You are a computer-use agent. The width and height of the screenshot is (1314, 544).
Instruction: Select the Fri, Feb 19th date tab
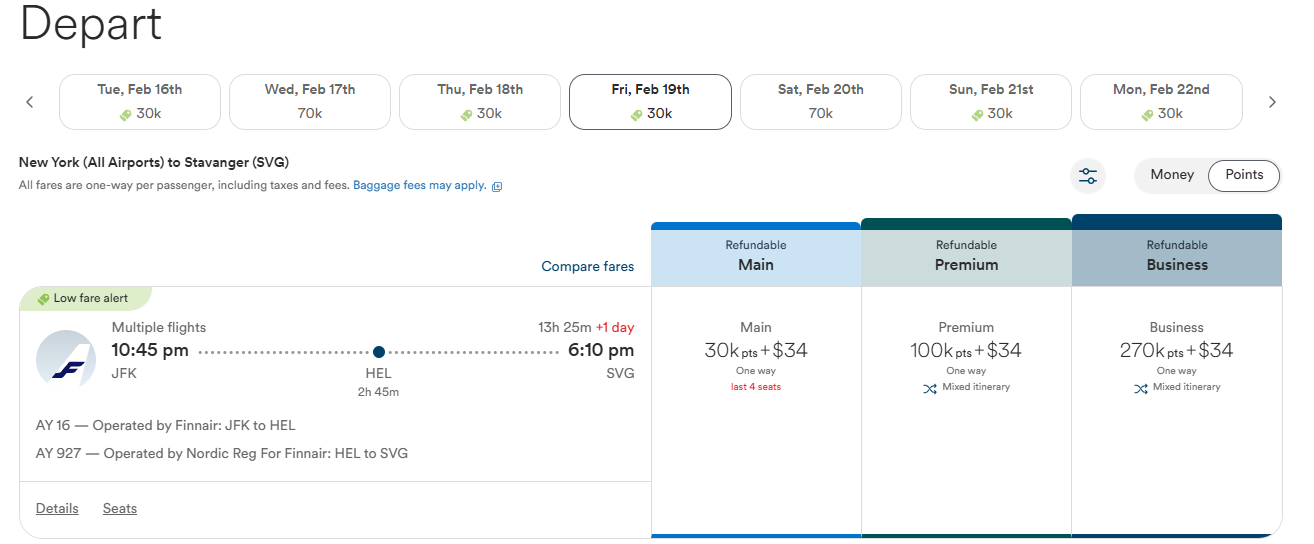pyautogui.click(x=650, y=102)
